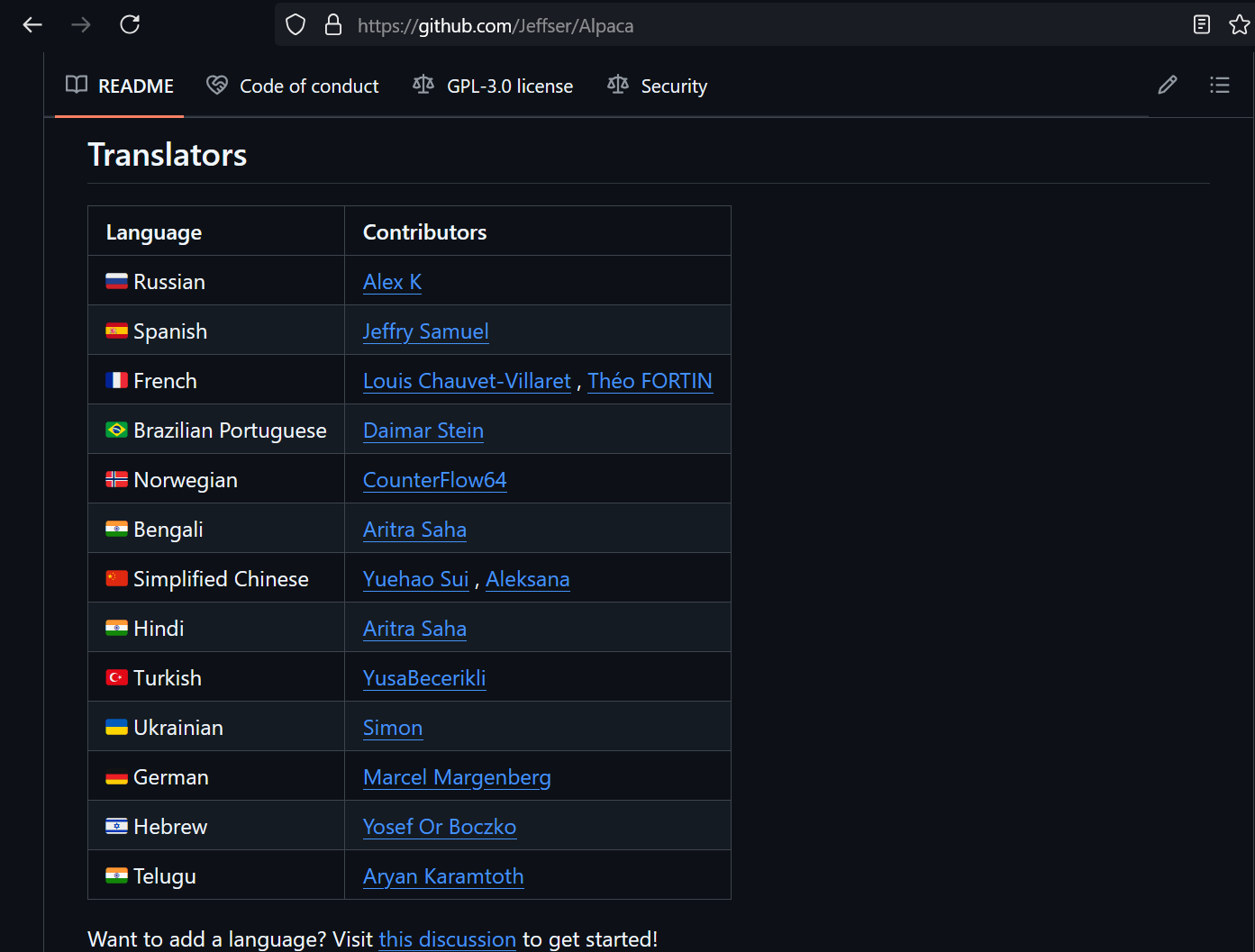
Task: Go back using browser back arrow
Action: (32, 25)
